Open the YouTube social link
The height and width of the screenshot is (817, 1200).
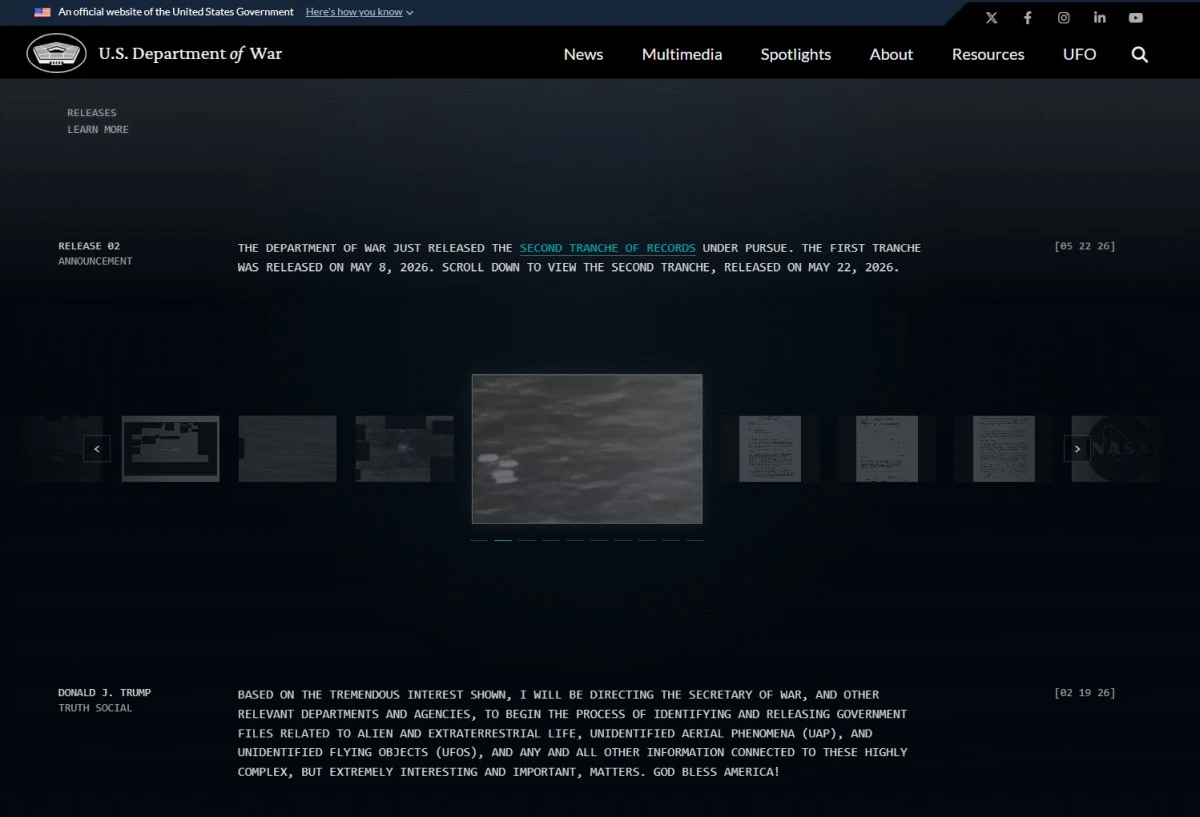click(x=1136, y=18)
